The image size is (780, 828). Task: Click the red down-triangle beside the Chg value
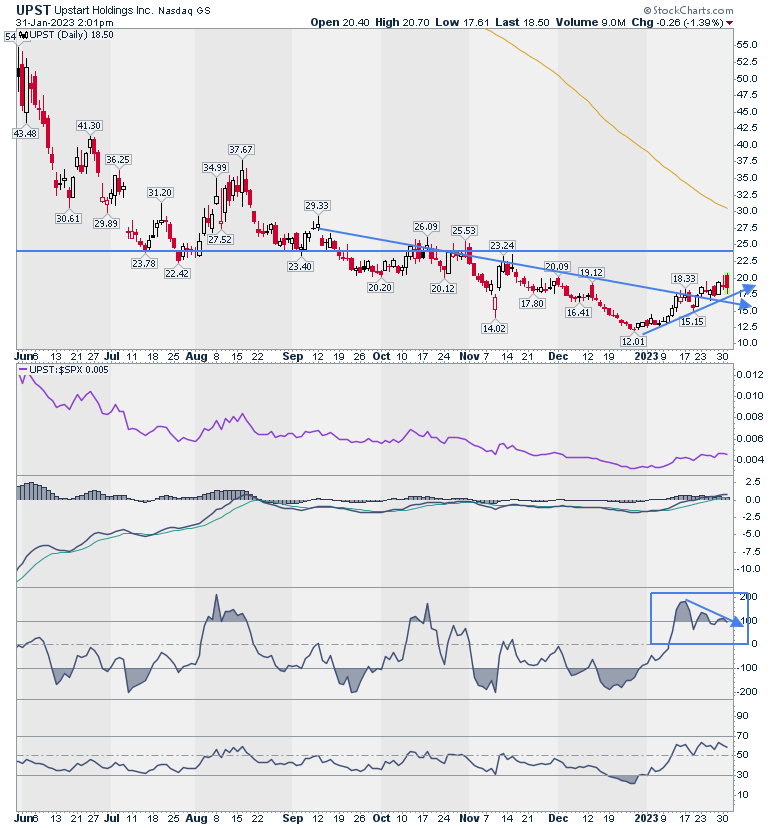pyautogui.click(x=729, y=23)
